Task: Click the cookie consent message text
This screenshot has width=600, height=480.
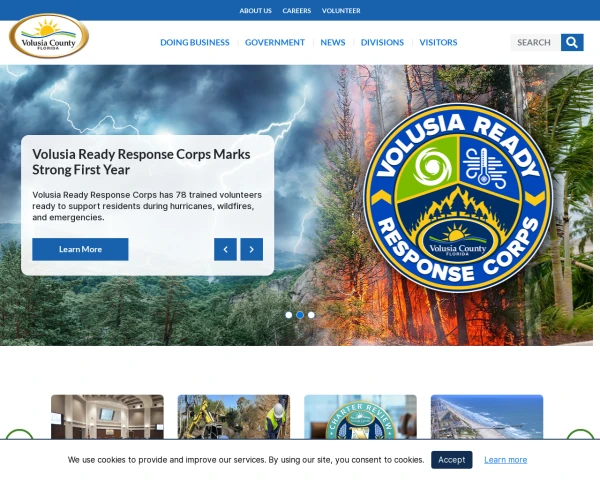Action: (246, 460)
